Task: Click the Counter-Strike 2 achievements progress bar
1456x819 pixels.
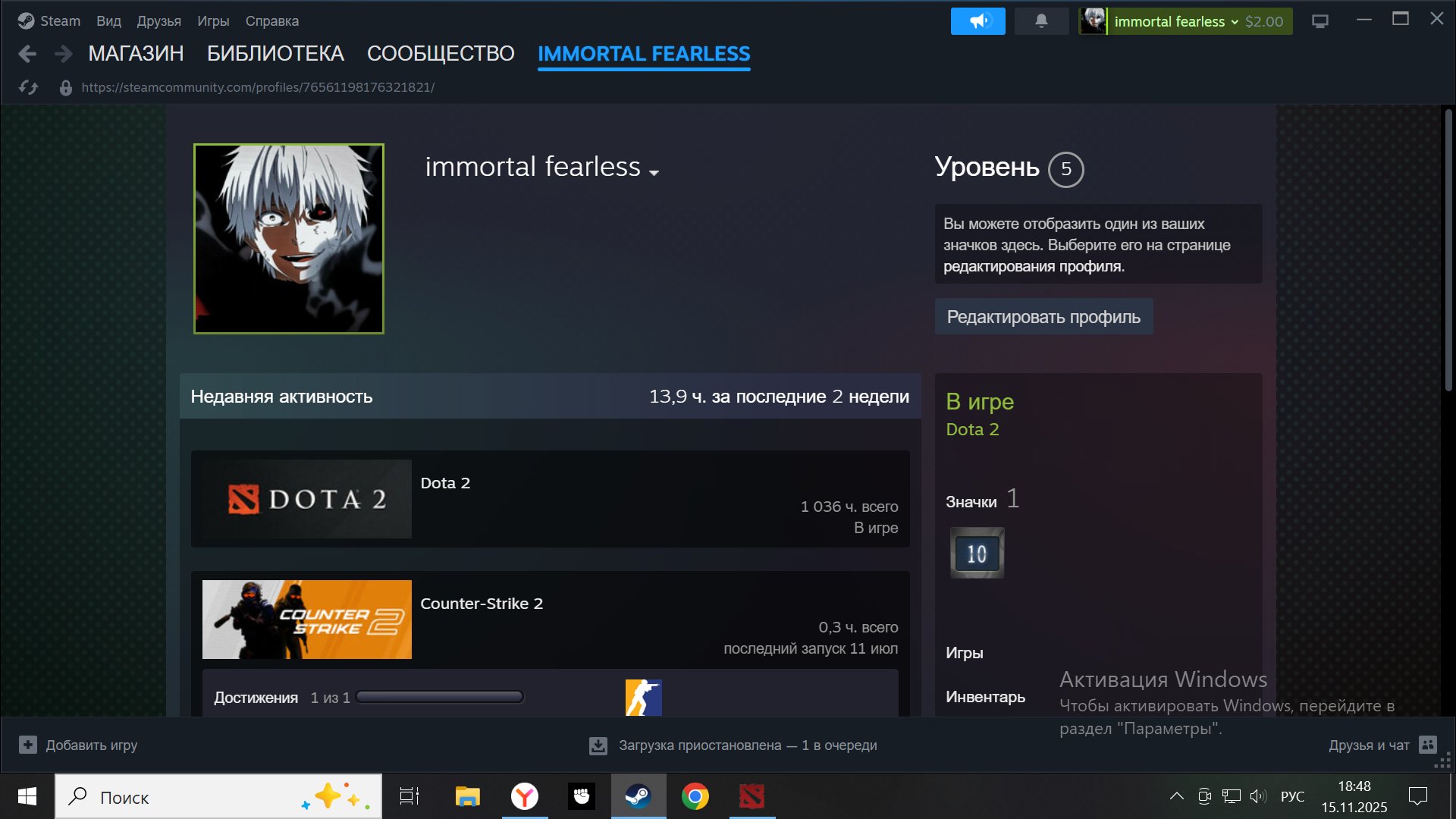Action: (440, 697)
